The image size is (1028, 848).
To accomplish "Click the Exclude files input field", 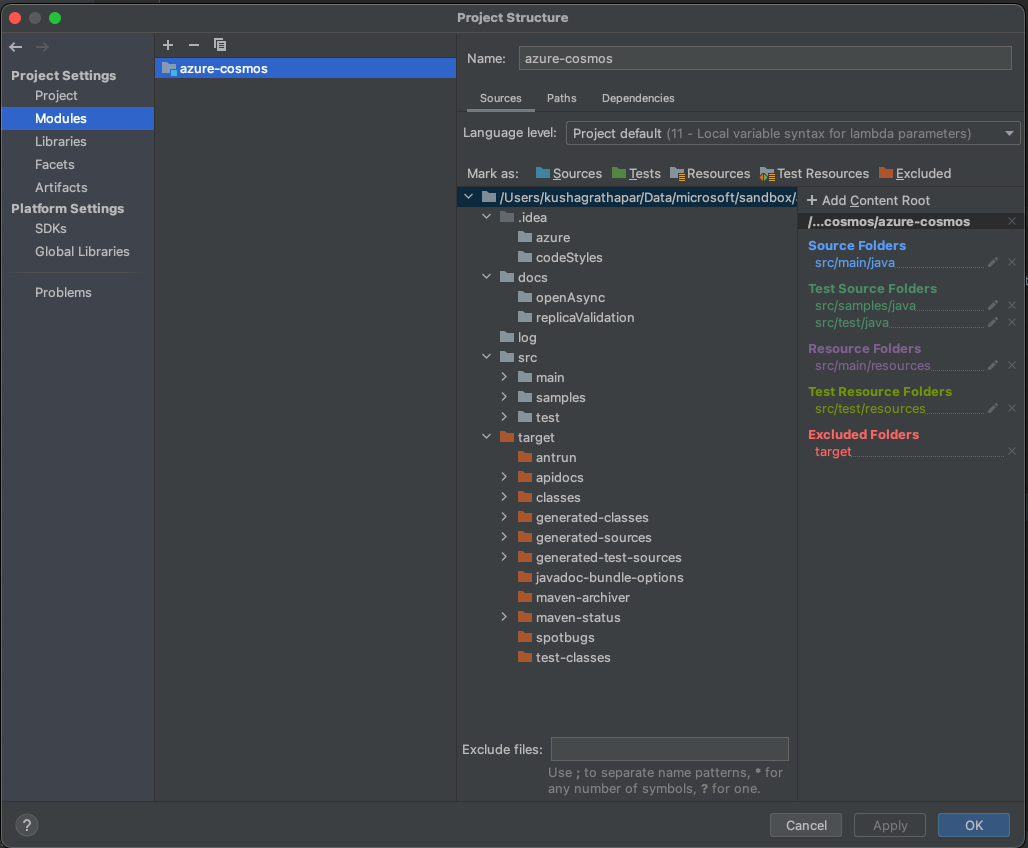I will click(x=669, y=748).
